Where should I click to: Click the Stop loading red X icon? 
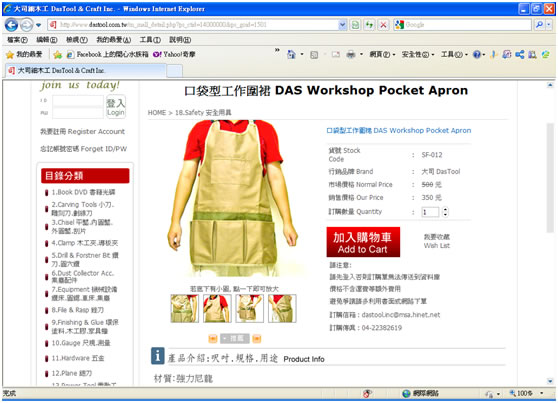pos(383,25)
